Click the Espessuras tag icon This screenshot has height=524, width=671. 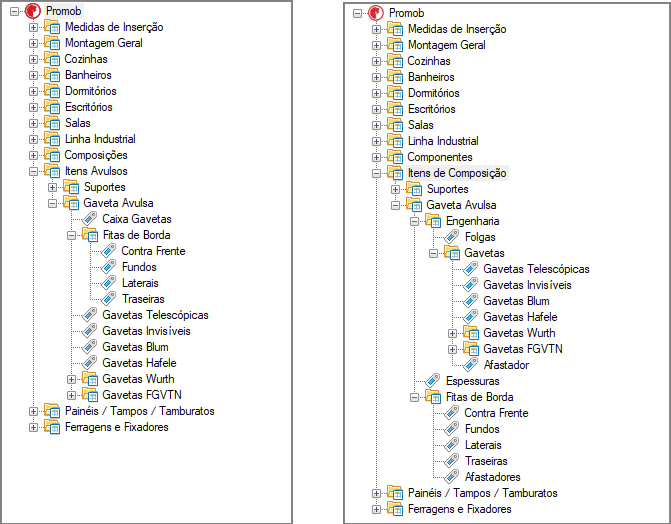pos(433,381)
